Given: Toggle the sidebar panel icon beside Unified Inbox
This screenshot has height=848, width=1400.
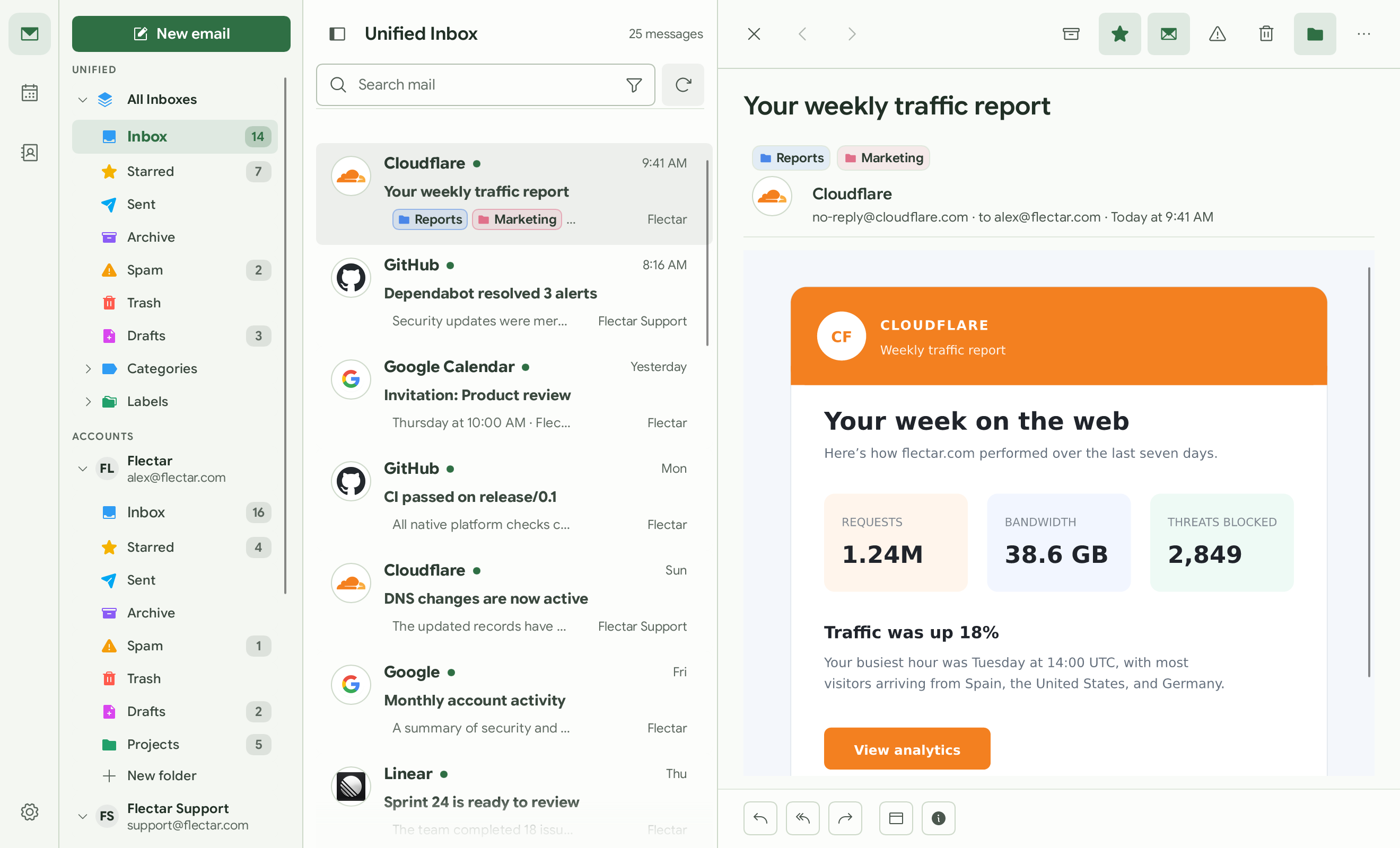Looking at the screenshot, I should [337, 34].
